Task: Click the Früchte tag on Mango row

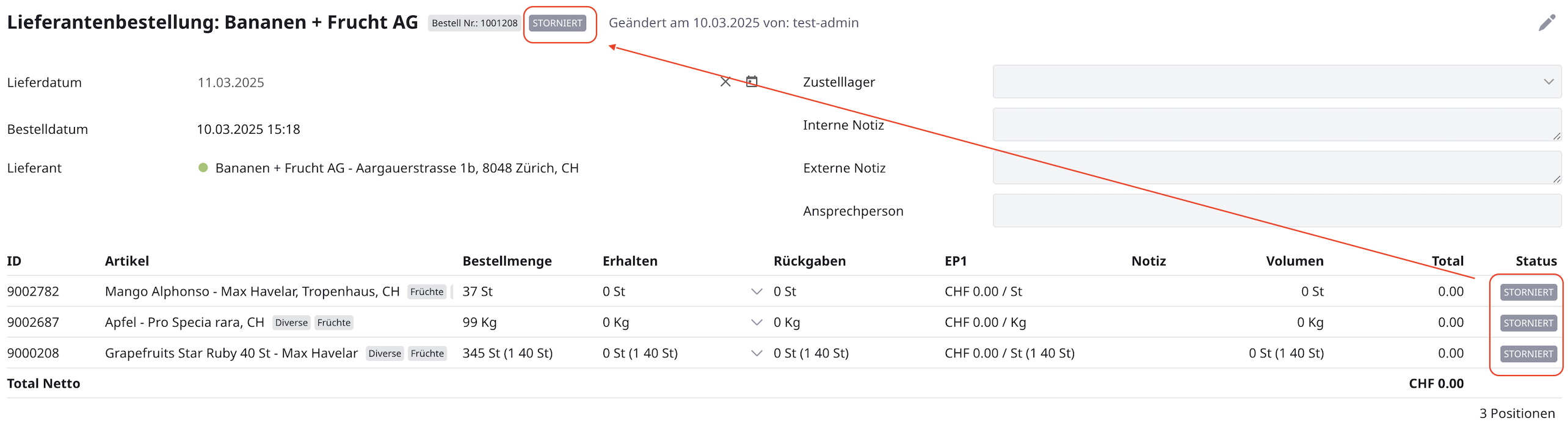Action: (x=427, y=292)
